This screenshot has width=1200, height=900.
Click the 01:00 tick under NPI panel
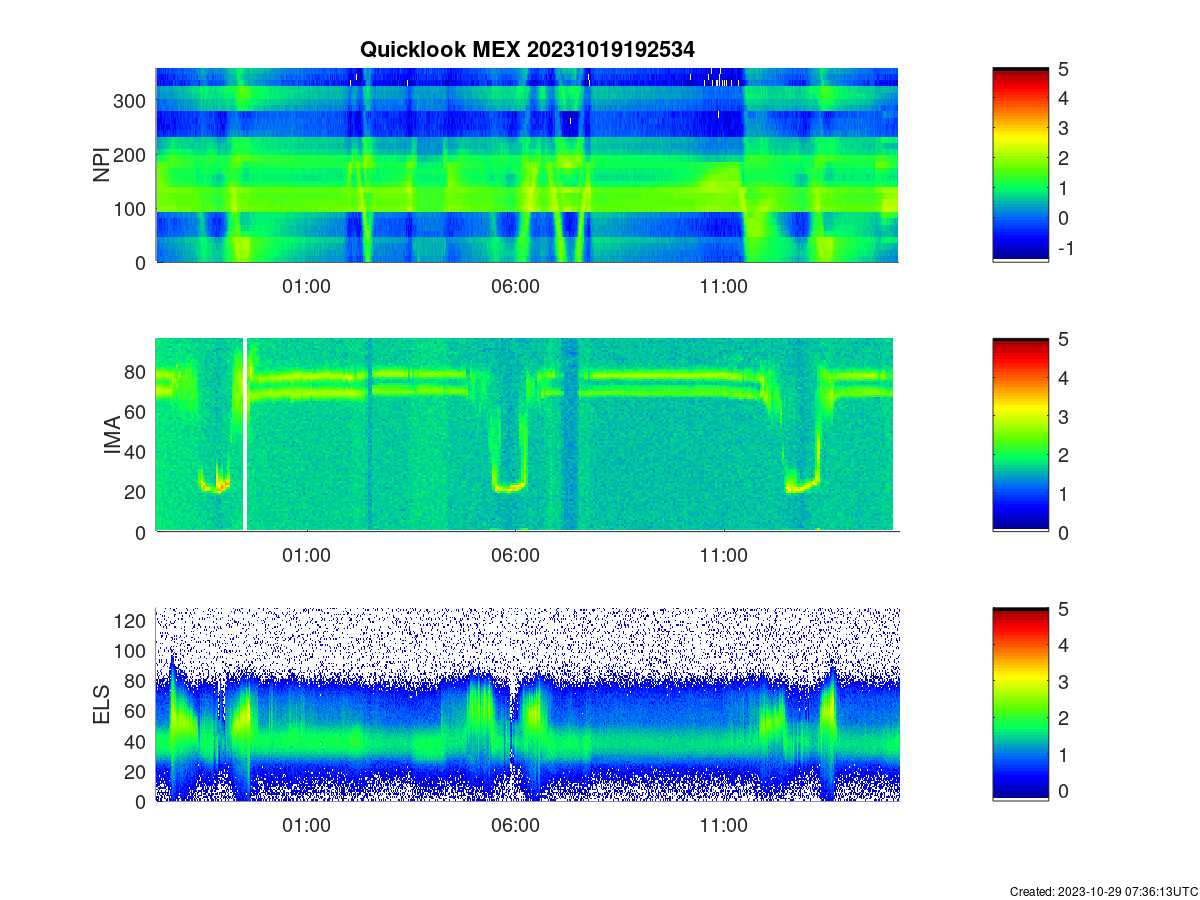click(x=307, y=285)
